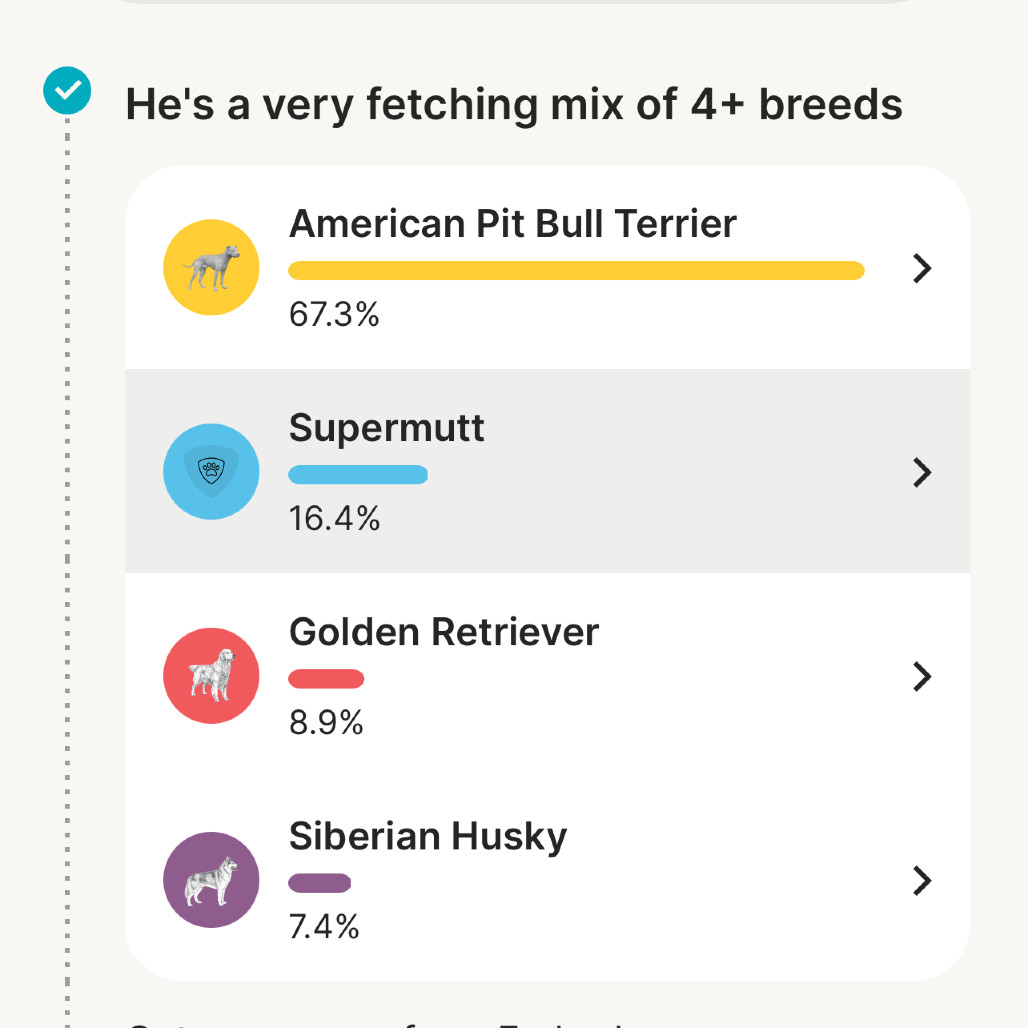Click the red Golden Retriever dog icon
Image resolution: width=1028 pixels, height=1028 pixels.
pyautogui.click(x=211, y=676)
